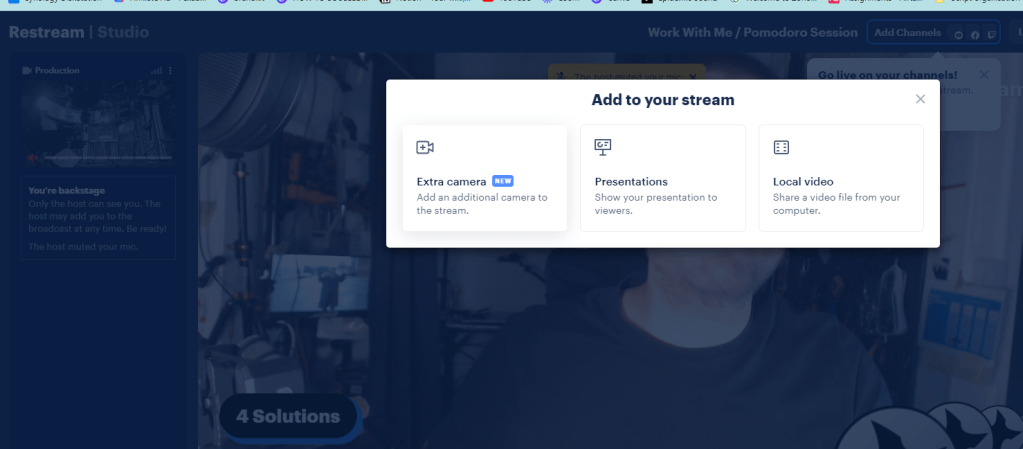
Task: Click the film strip Local video icon
Action: click(781, 147)
